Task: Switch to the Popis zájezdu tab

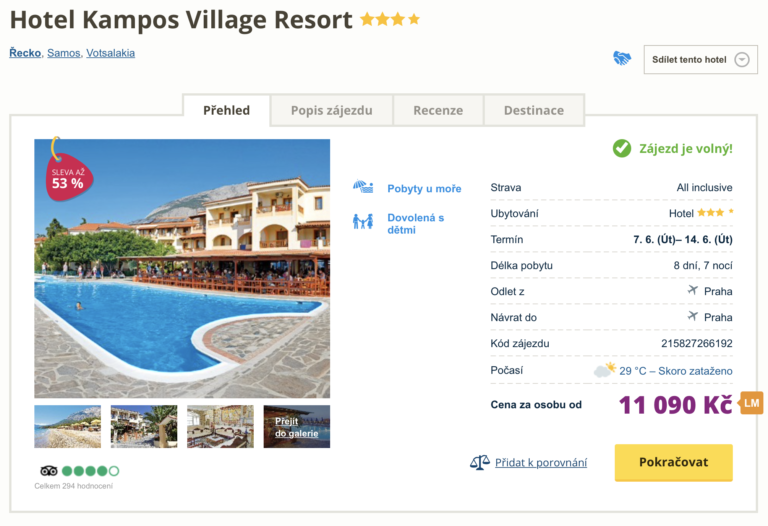Action: (331, 110)
